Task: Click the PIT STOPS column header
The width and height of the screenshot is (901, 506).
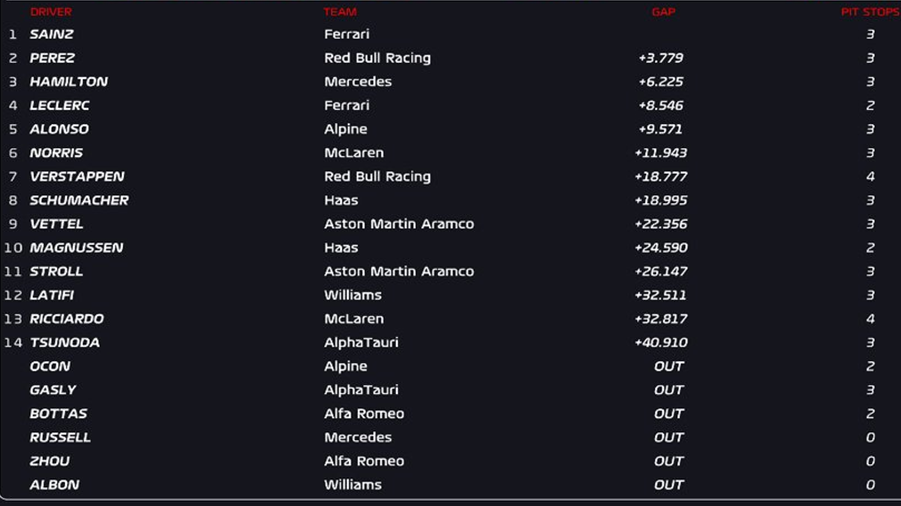Action: [870, 11]
